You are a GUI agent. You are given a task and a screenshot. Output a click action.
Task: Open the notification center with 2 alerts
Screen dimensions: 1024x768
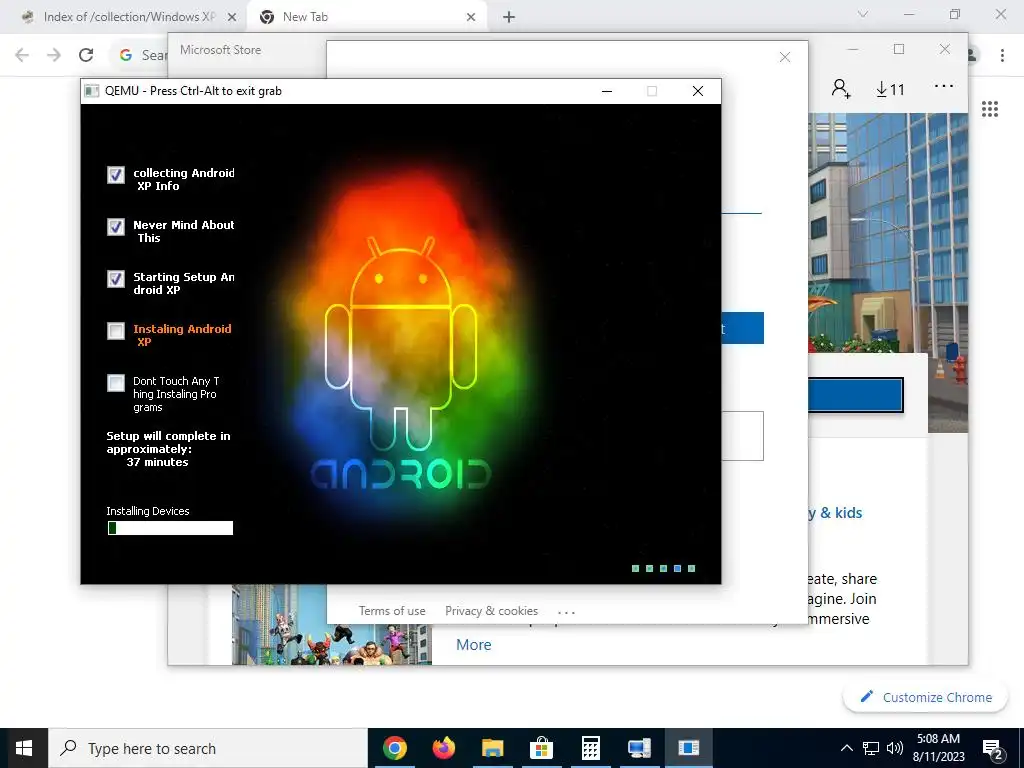(x=993, y=749)
